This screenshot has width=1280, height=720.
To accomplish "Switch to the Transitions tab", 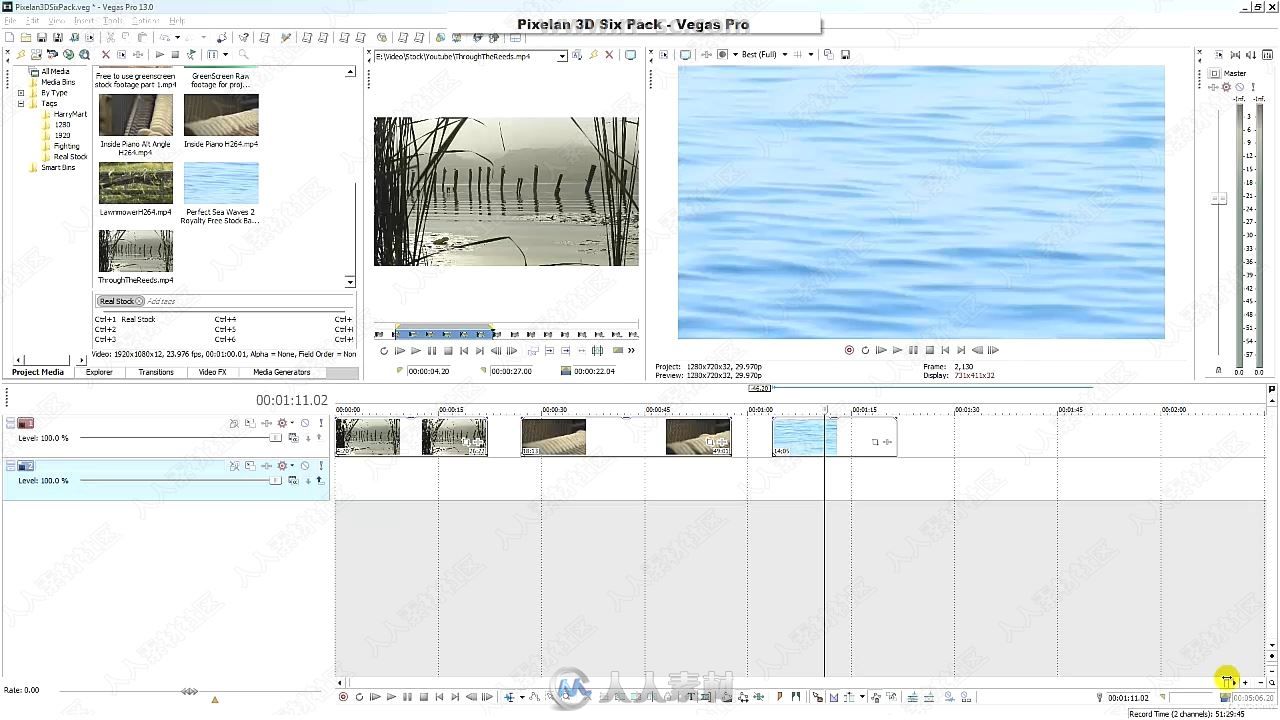I will [x=156, y=372].
